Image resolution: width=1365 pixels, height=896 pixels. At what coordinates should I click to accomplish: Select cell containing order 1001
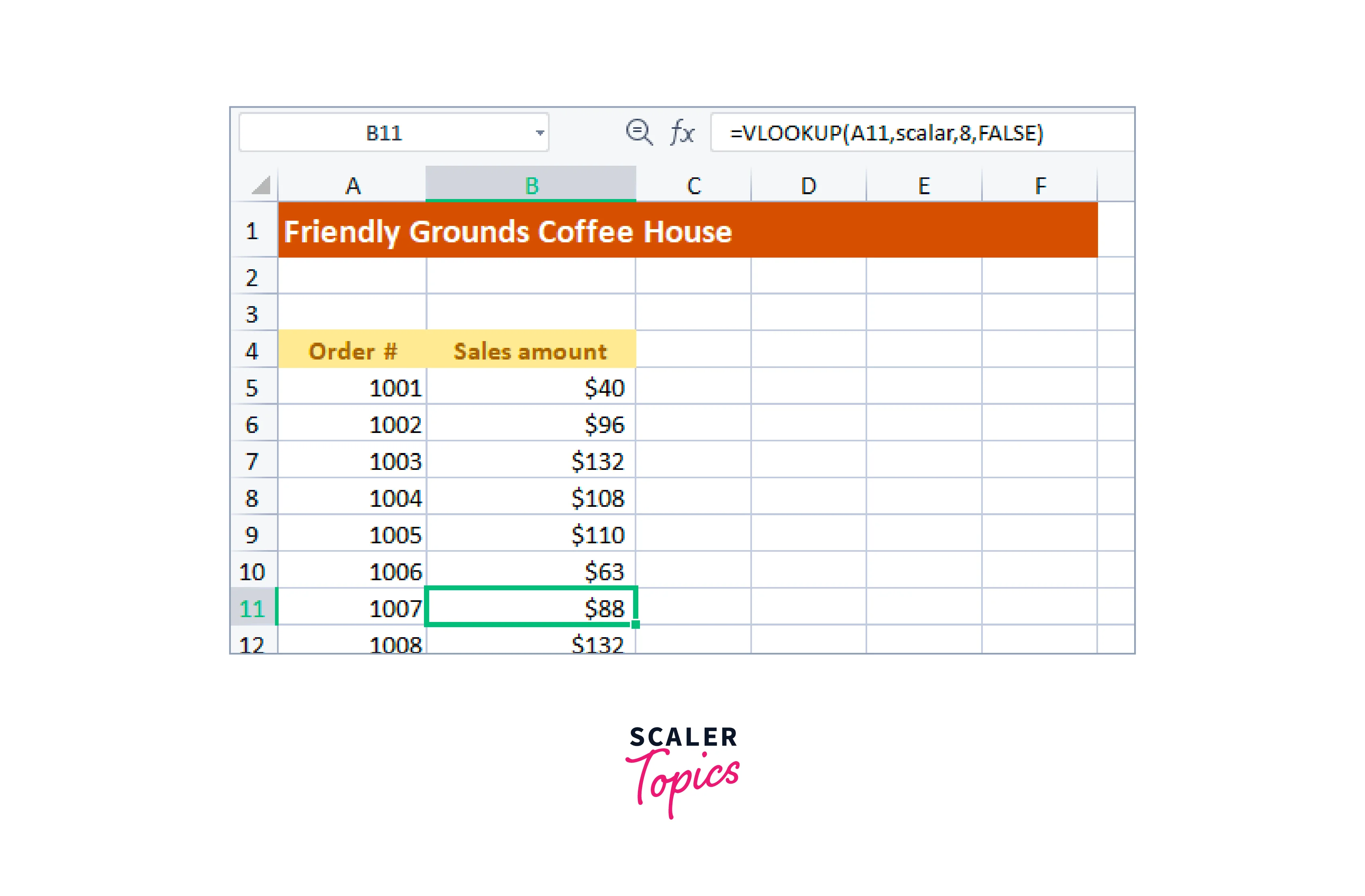coord(352,386)
